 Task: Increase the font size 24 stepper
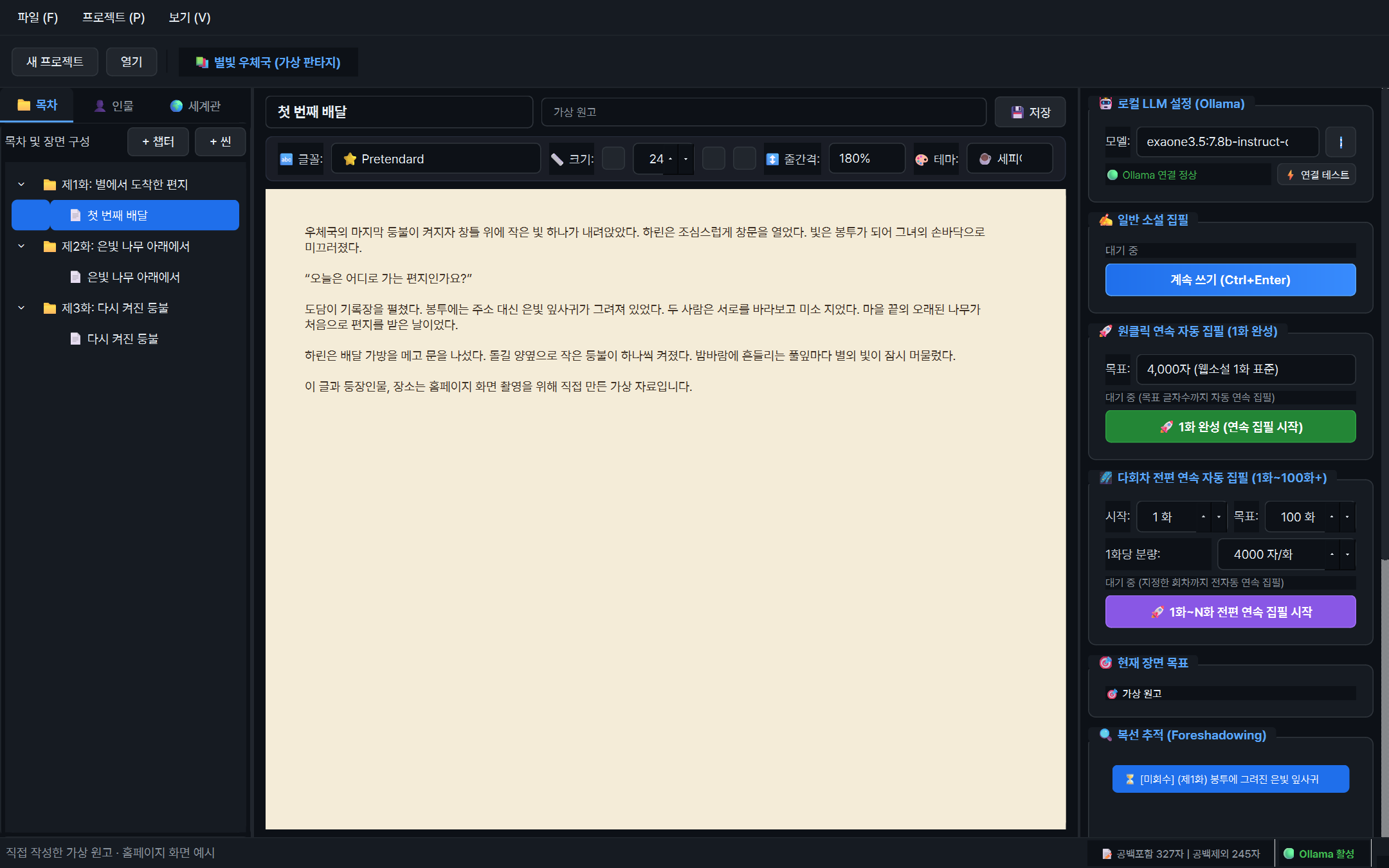point(671,159)
